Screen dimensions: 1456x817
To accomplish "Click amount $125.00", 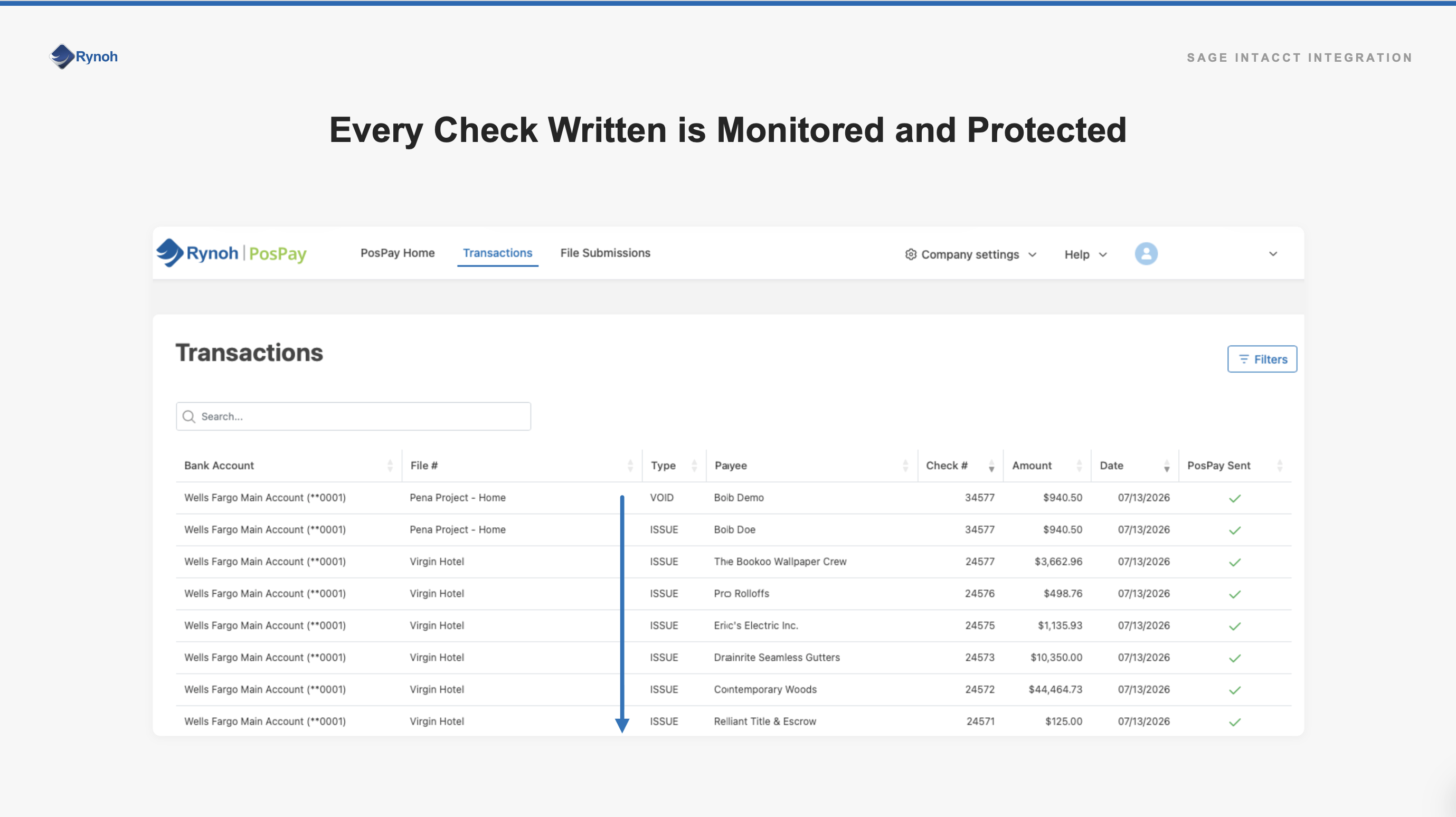I will (x=1063, y=721).
